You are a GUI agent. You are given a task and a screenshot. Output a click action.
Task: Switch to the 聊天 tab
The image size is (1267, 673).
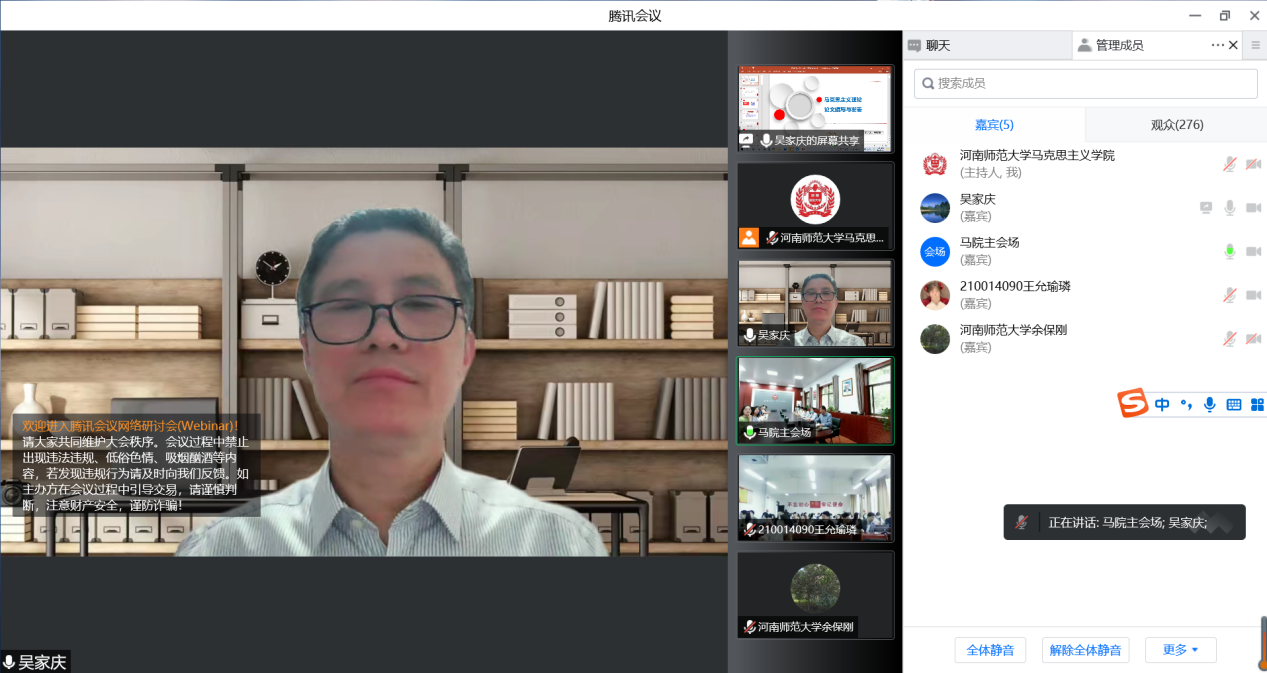937,45
